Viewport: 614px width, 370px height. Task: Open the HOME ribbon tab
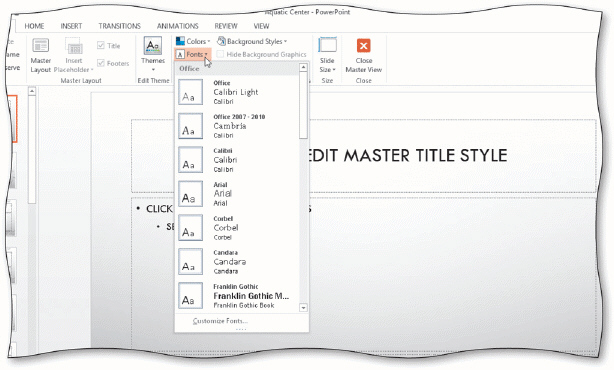tap(34, 26)
